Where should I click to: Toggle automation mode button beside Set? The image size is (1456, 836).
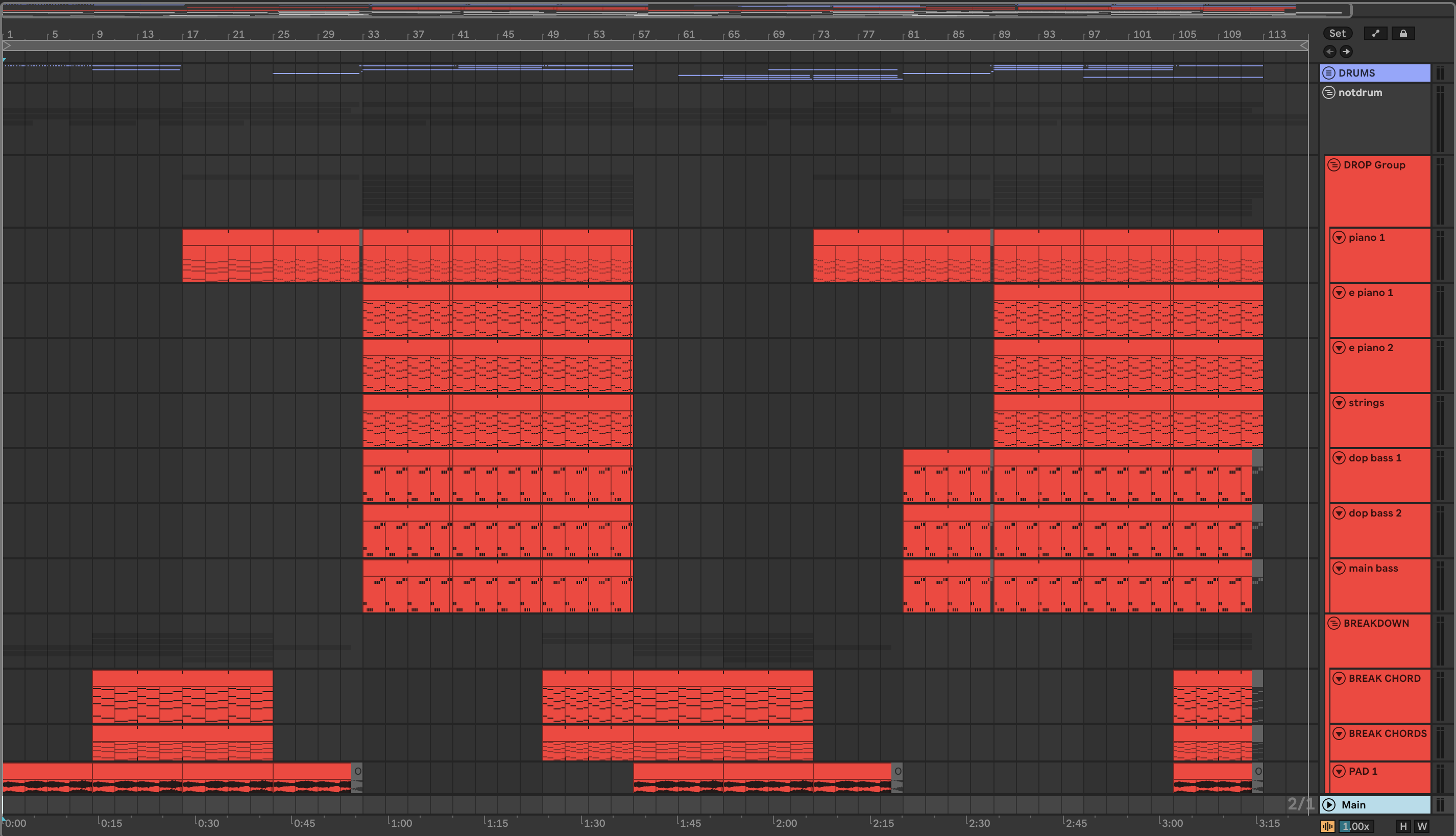tap(1375, 33)
